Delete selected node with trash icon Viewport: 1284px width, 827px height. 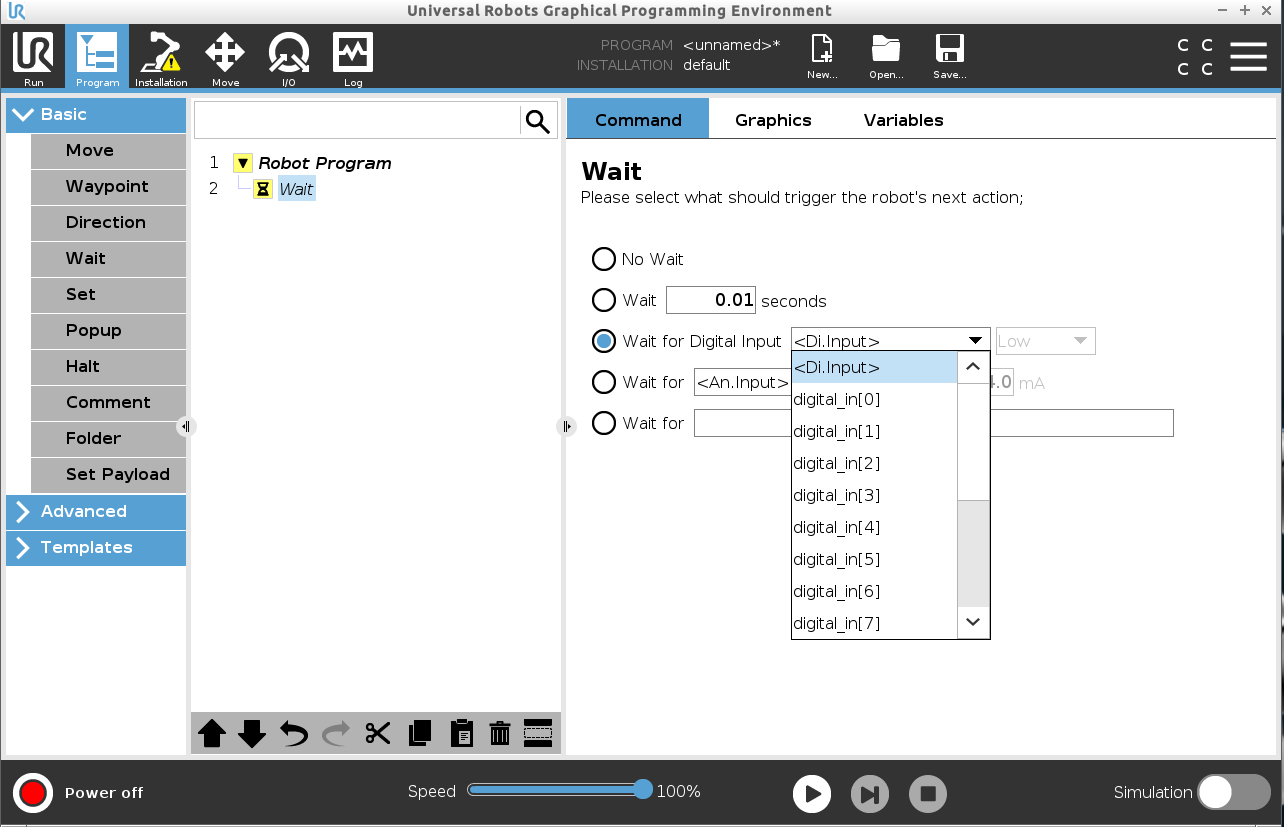coord(500,733)
